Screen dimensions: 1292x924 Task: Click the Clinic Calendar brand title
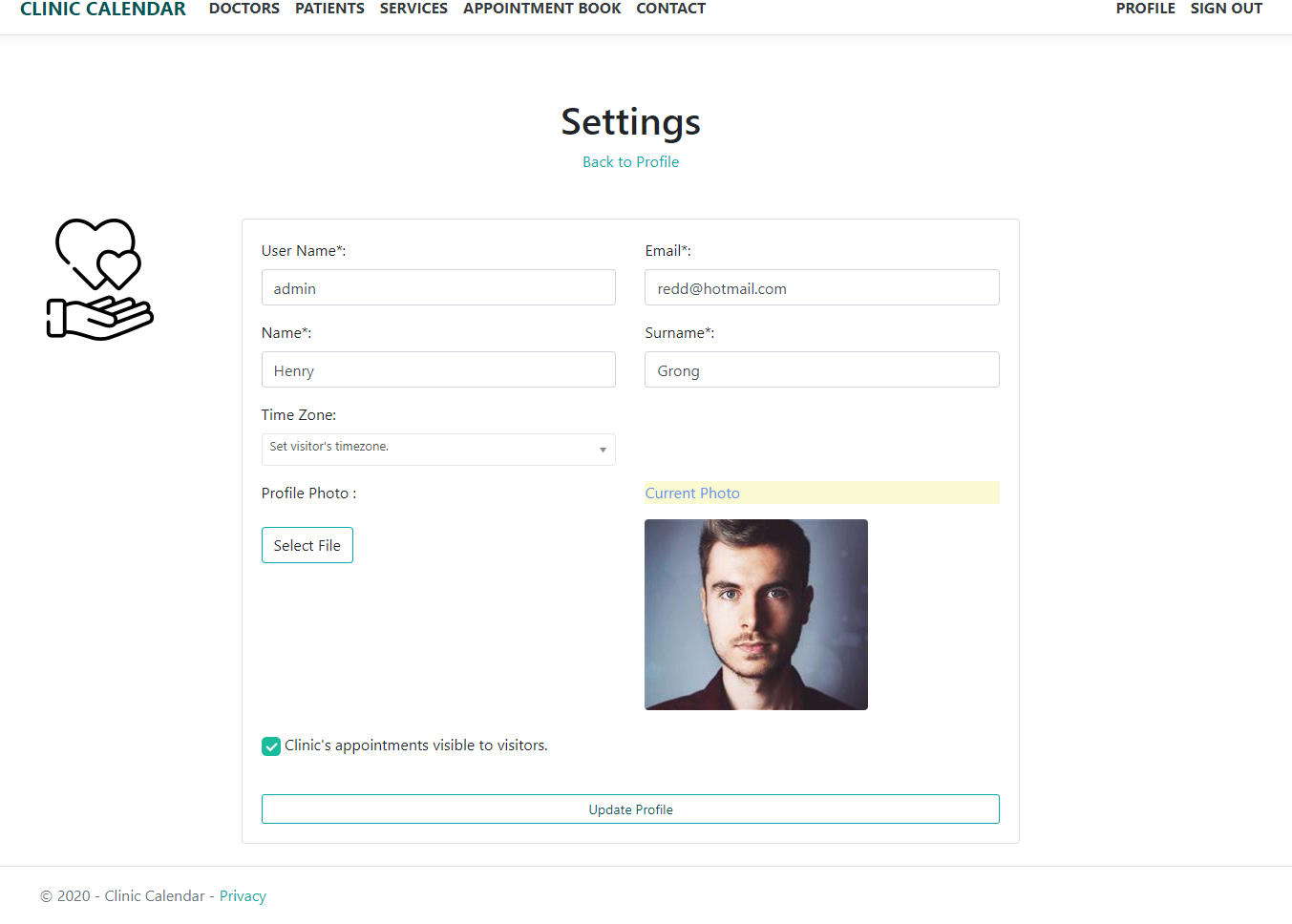pos(103,9)
